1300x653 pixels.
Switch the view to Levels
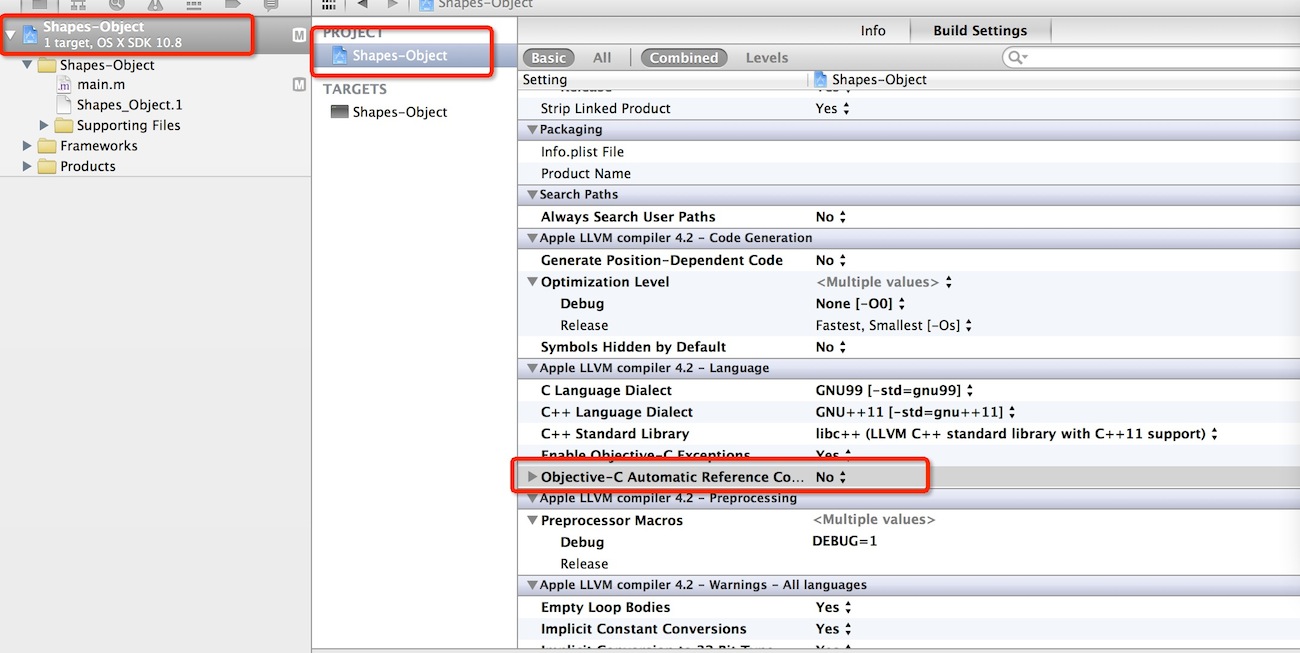(766, 58)
